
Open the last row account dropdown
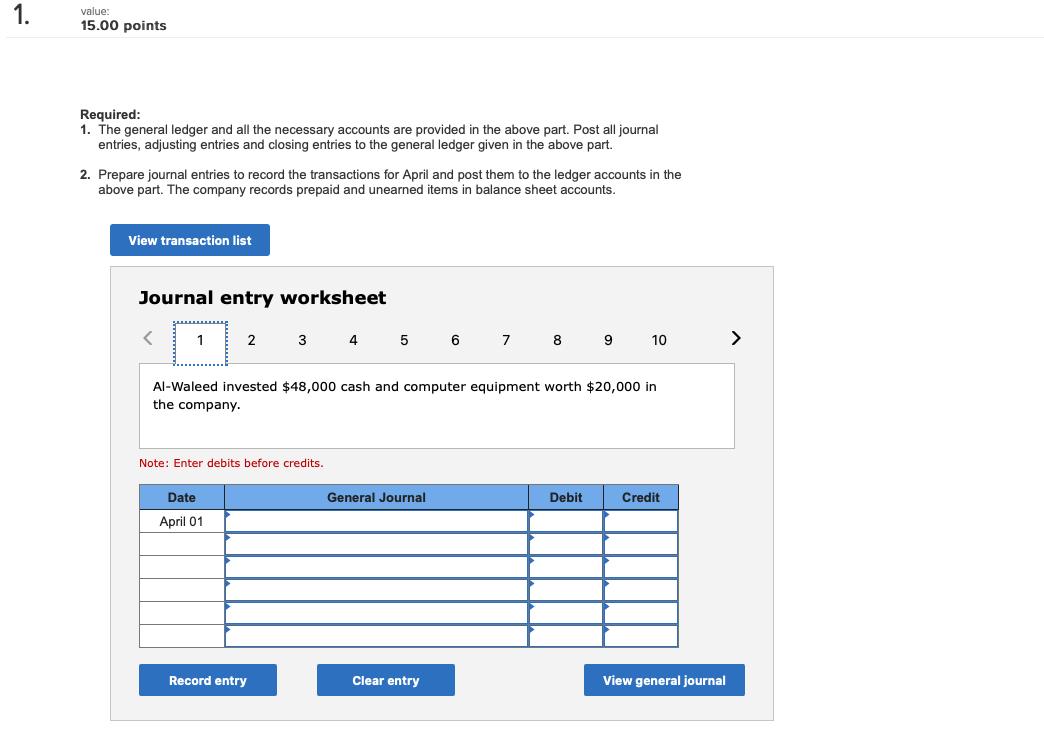[375, 635]
